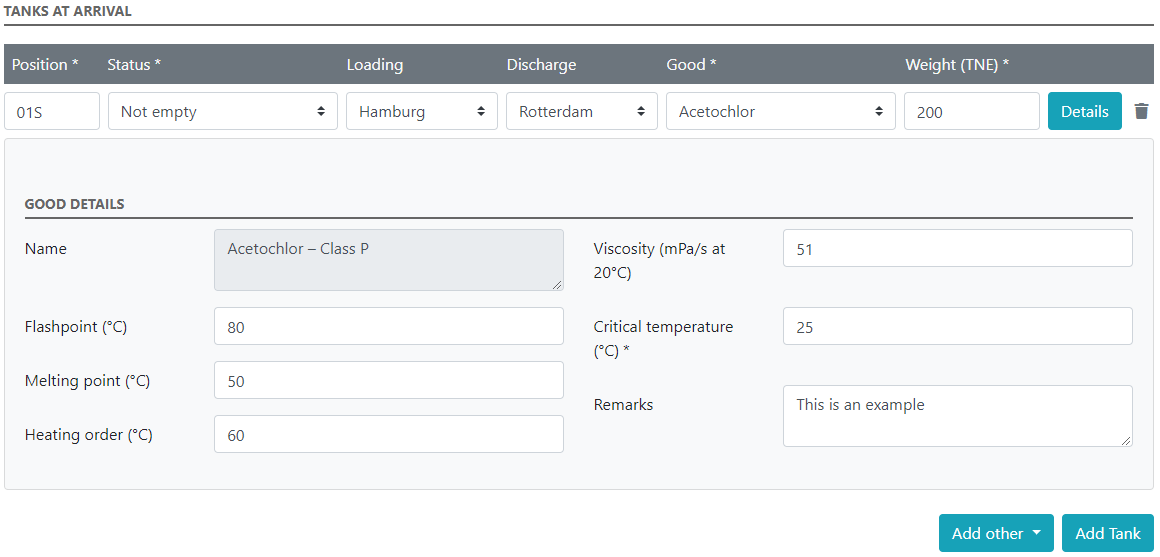1160x557 pixels.
Task: Click the Position * column header
Action: 45,64
